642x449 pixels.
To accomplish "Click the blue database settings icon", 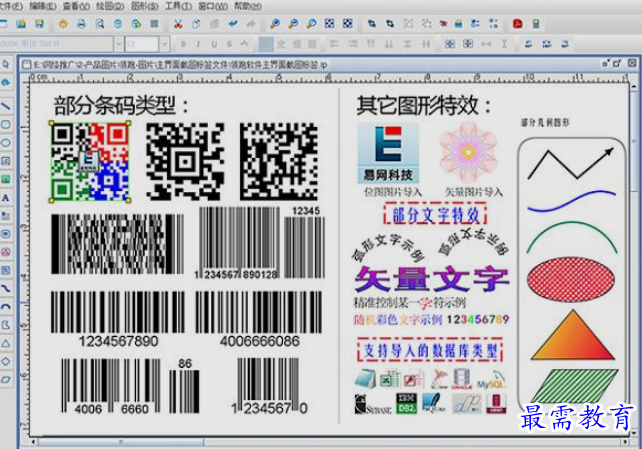I will coord(118,24).
